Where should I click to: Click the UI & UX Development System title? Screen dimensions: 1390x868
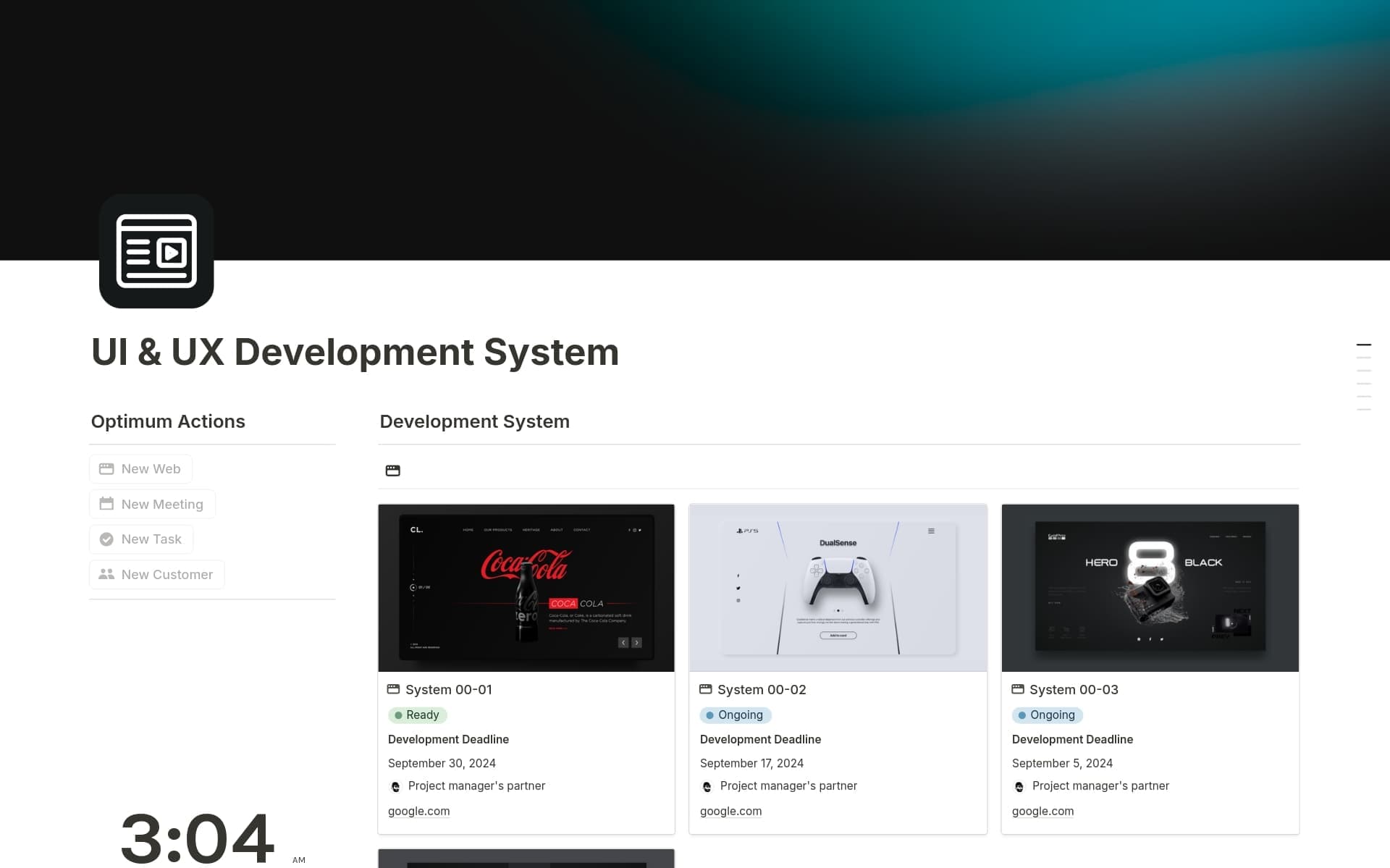click(355, 353)
